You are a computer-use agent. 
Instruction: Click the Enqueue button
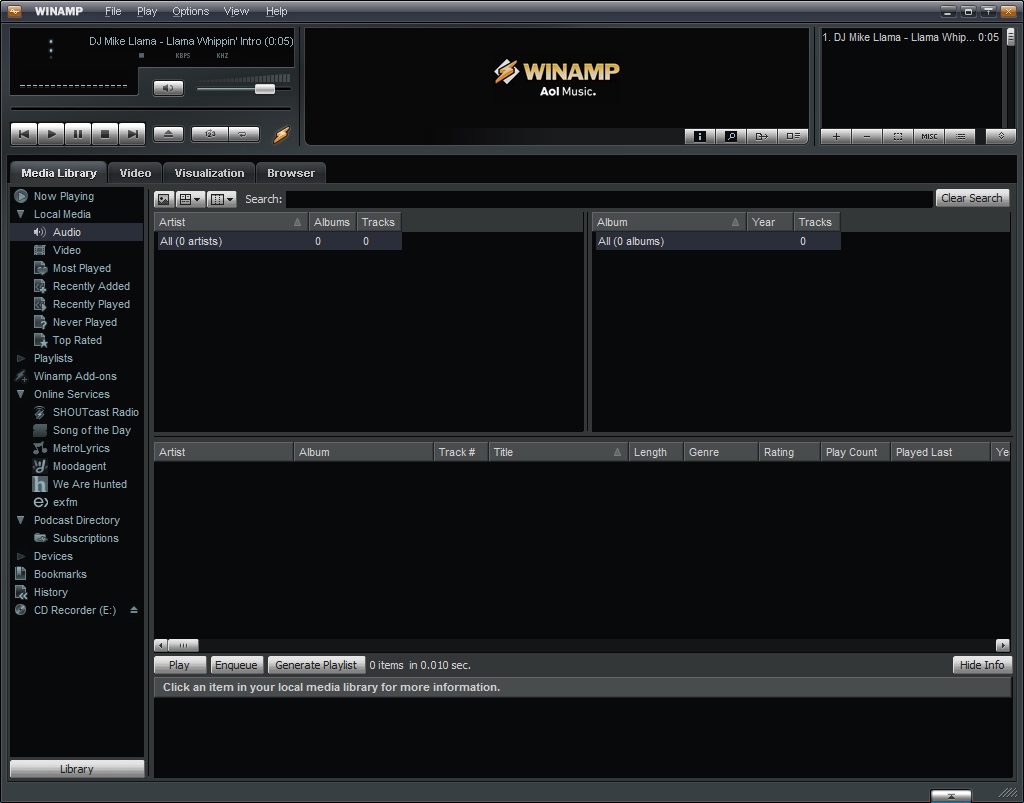click(236, 665)
